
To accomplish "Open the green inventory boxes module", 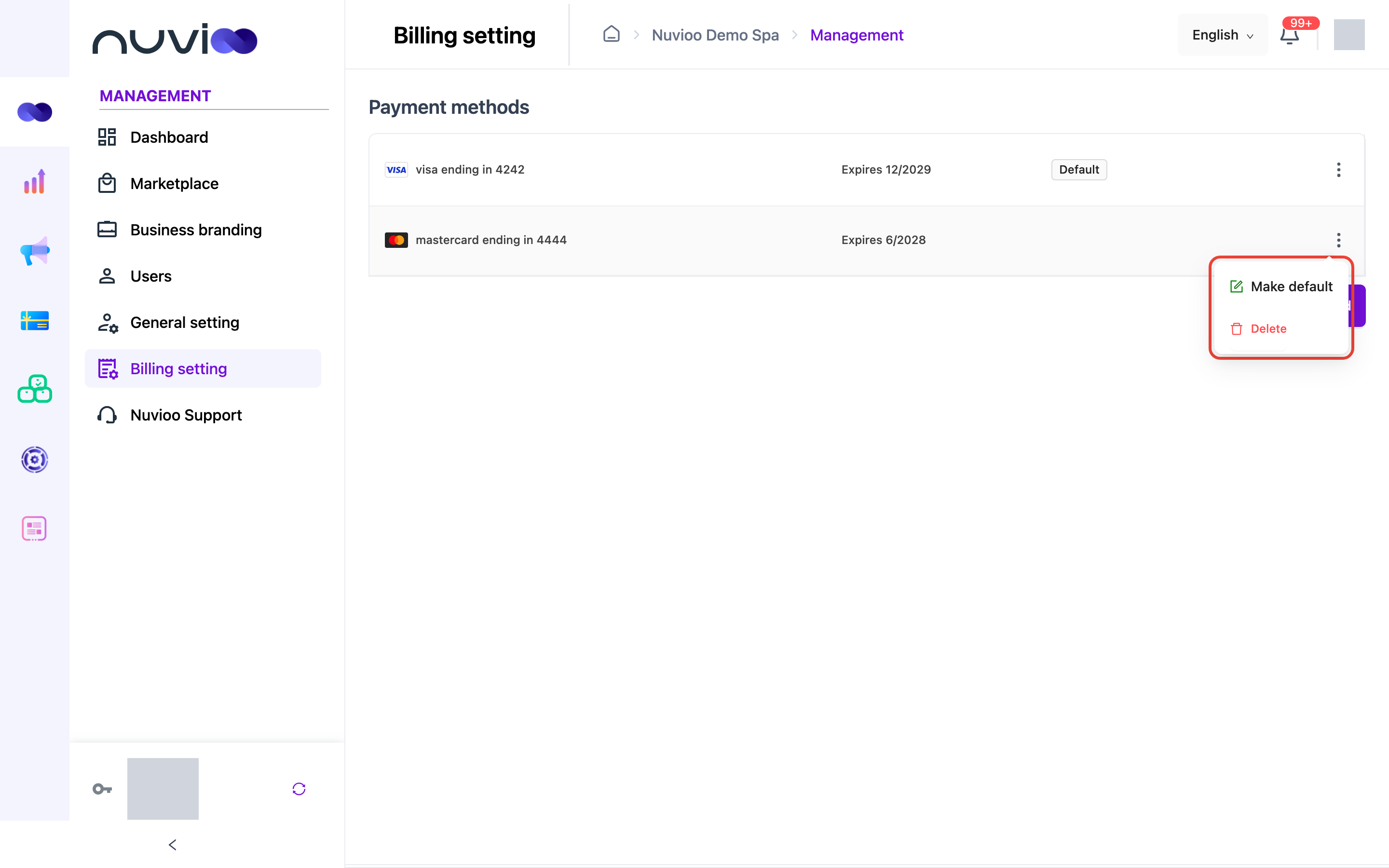I will (x=34, y=389).
